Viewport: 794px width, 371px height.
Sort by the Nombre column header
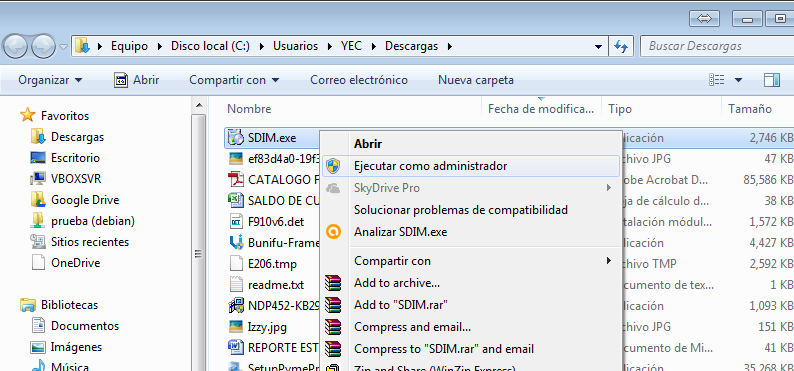249,109
